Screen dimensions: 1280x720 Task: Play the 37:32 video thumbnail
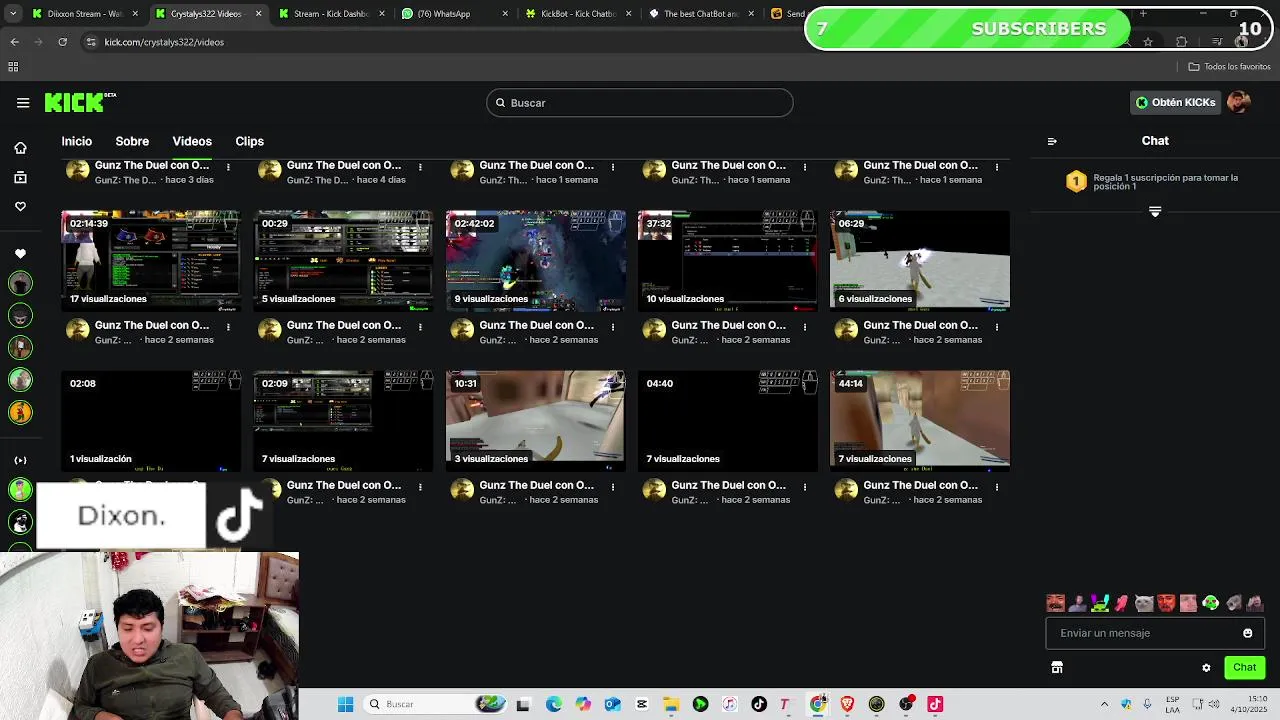tap(727, 260)
